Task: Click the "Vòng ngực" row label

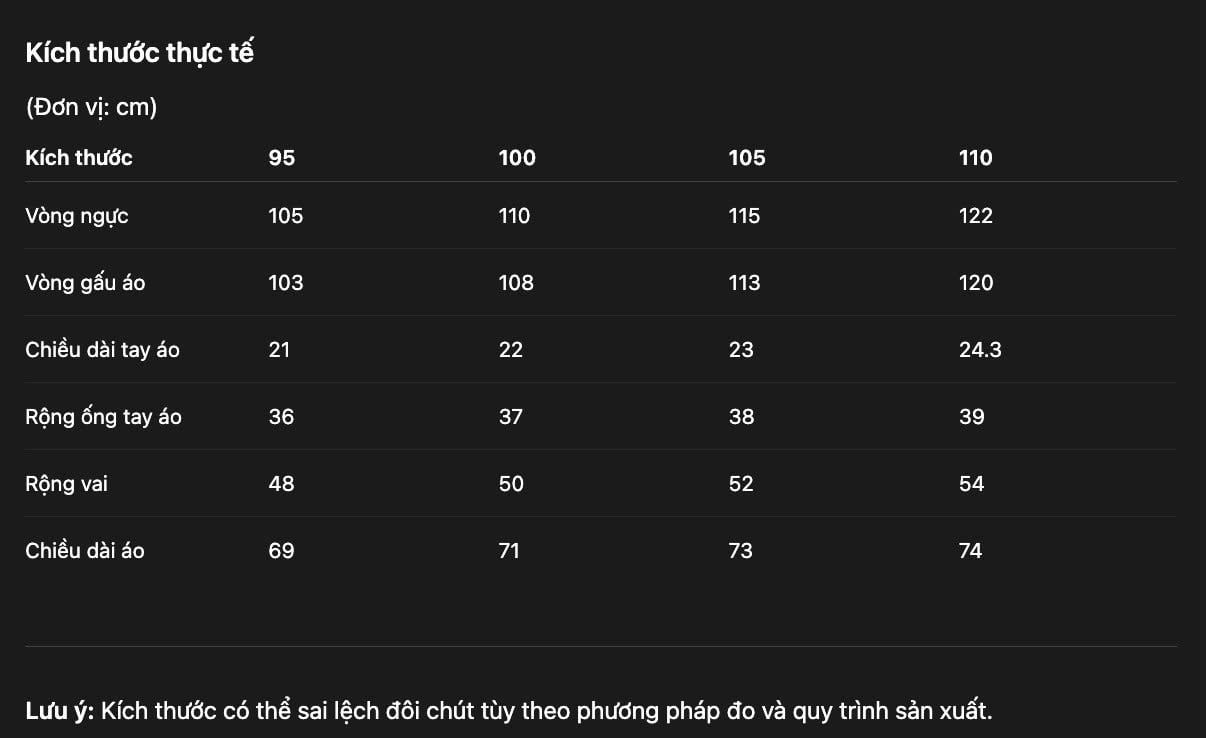Action: tap(77, 216)
